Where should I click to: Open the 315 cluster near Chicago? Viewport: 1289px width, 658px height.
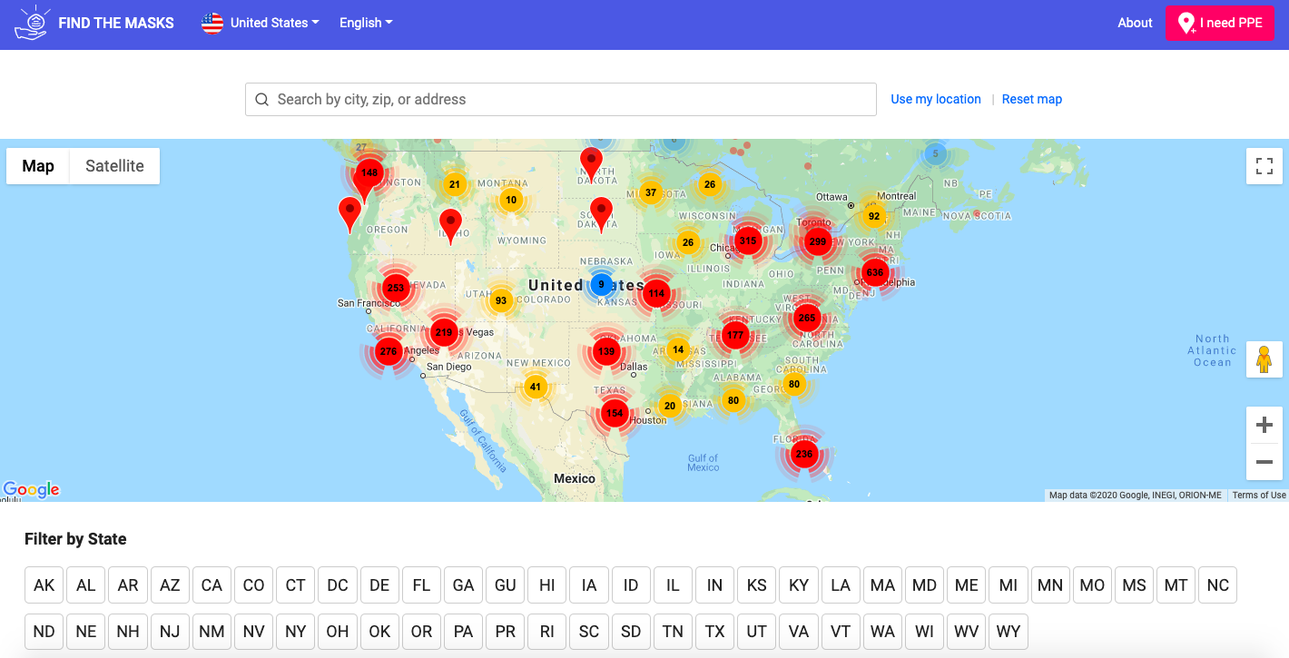[x=747, y=240]
